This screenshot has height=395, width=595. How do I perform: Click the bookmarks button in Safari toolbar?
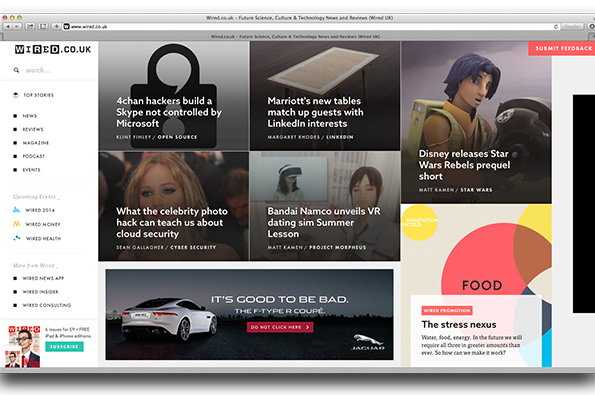tap(43, 27)
